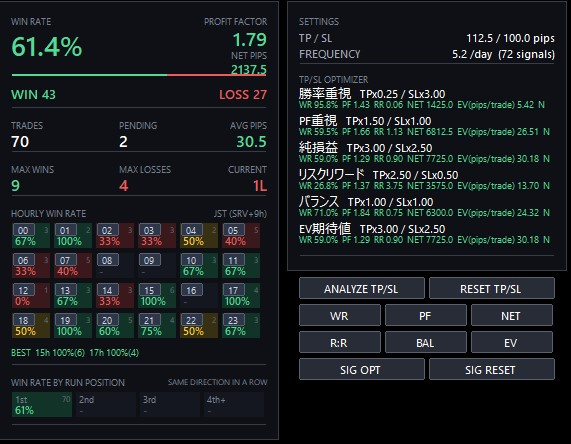Click the 2137.5 net pips value

[x=249, y=69]
